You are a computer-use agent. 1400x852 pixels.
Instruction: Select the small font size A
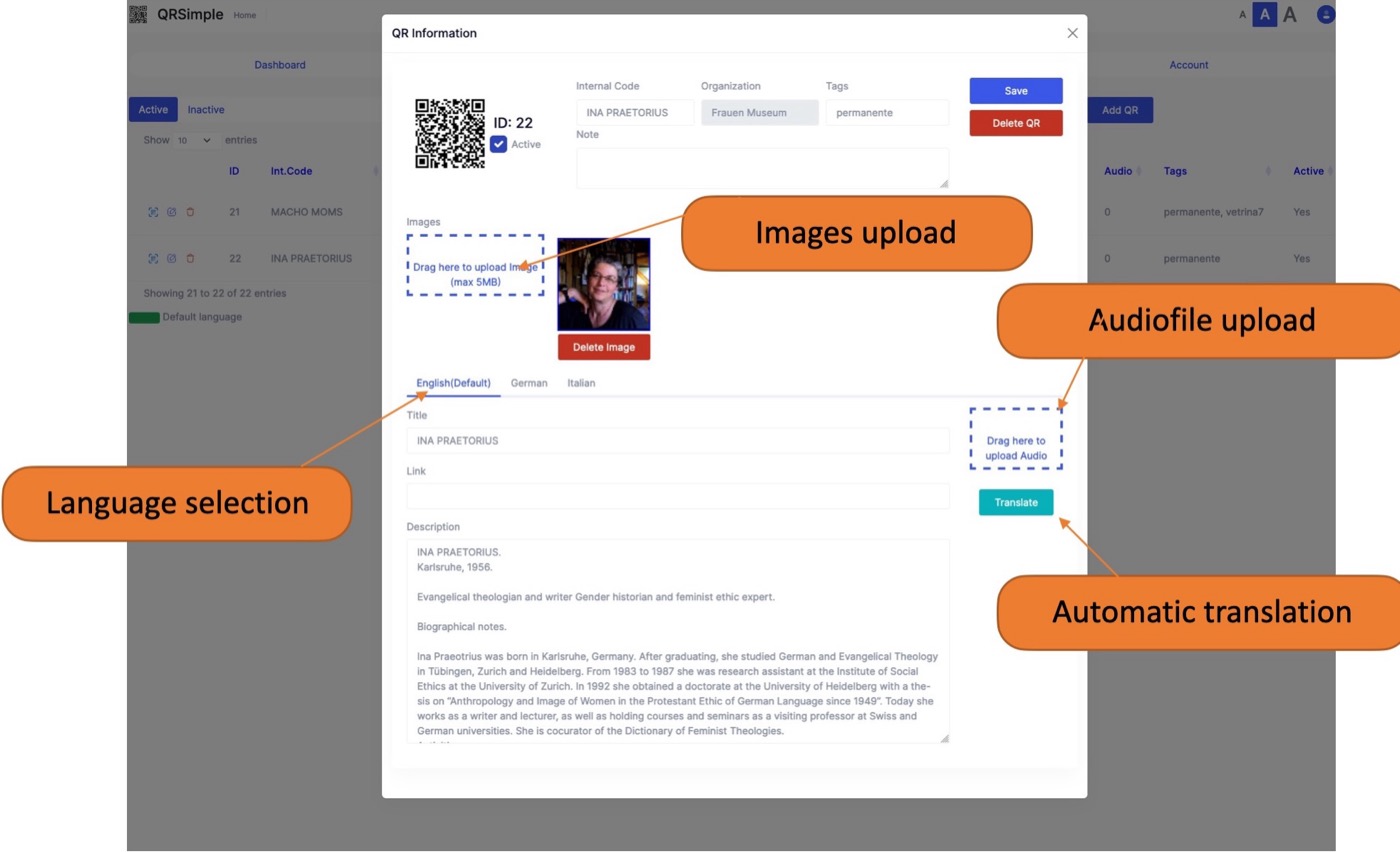click(1243, 15)
